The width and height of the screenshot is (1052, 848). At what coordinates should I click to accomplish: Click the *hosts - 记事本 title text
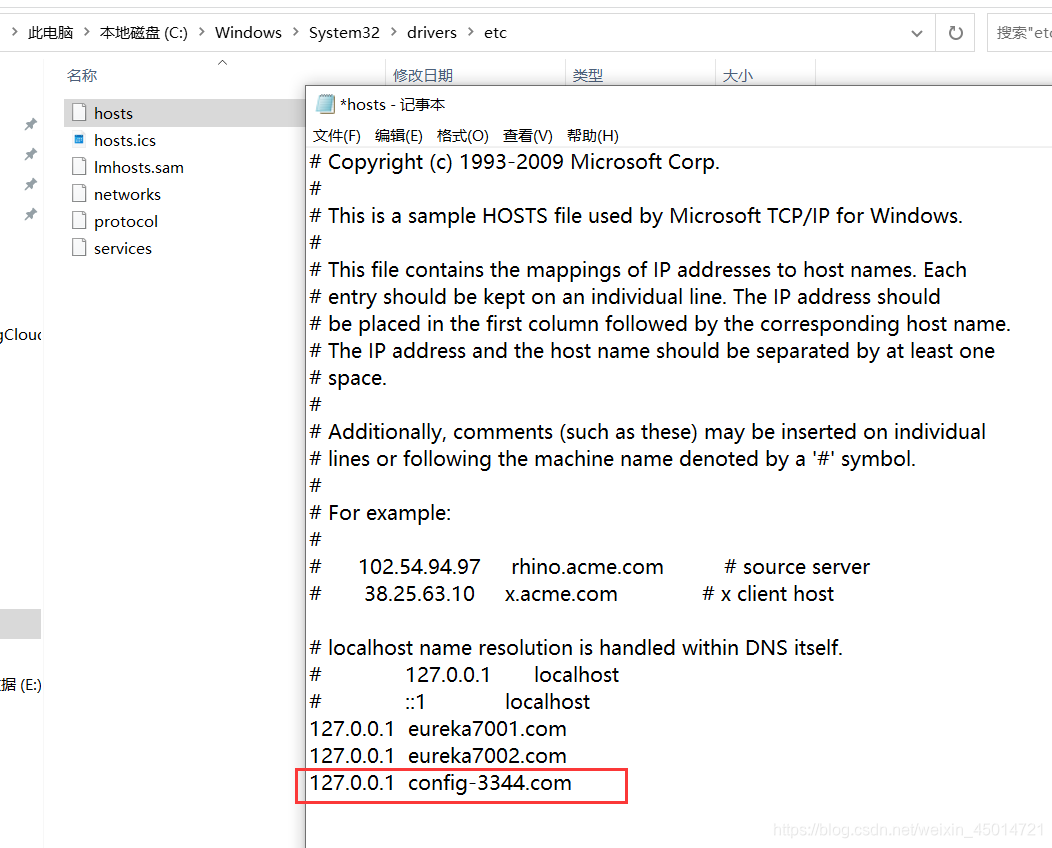pyautogui.click(x=392, y=104)
